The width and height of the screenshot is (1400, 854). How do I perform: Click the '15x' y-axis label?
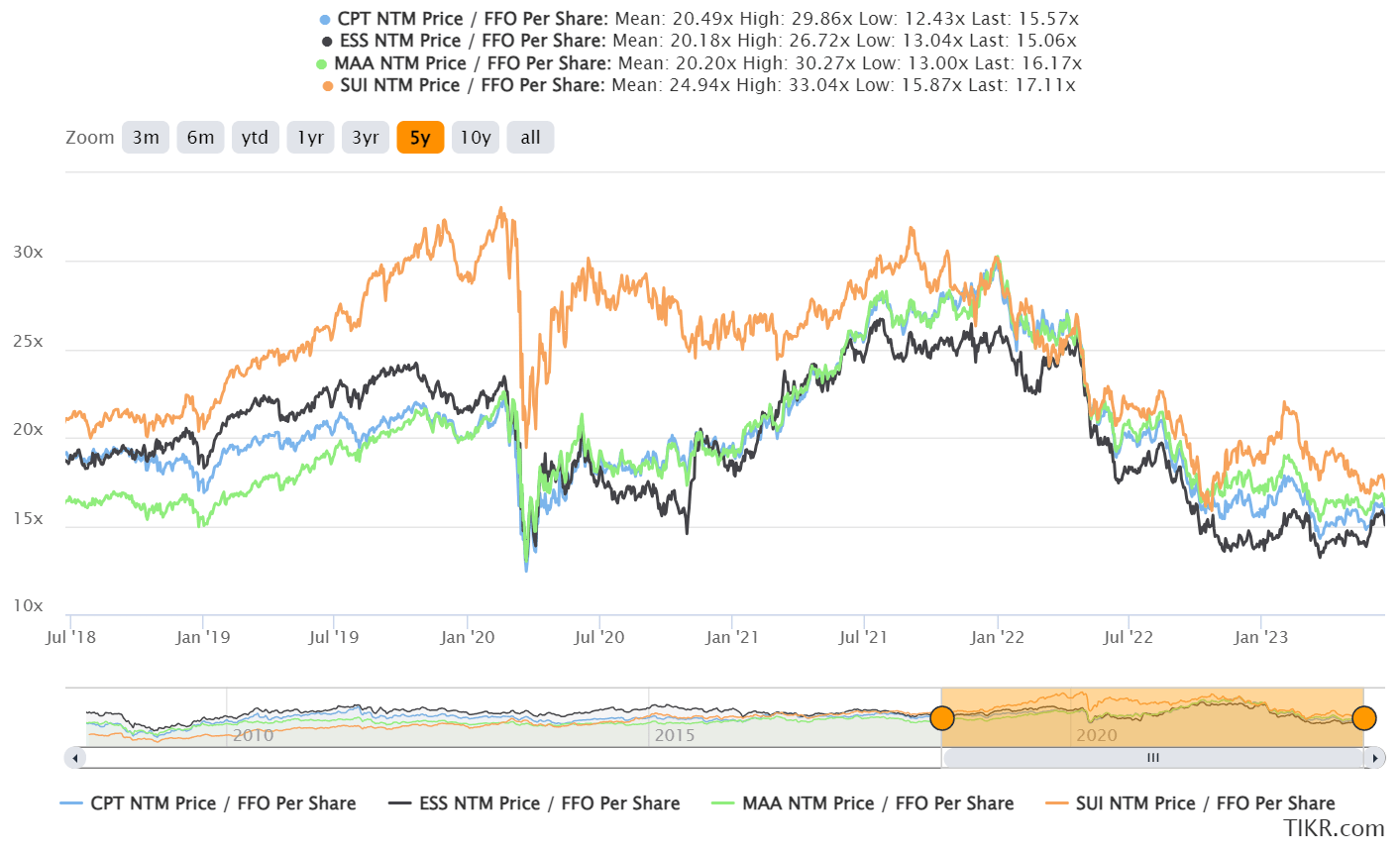pos(28,518)
